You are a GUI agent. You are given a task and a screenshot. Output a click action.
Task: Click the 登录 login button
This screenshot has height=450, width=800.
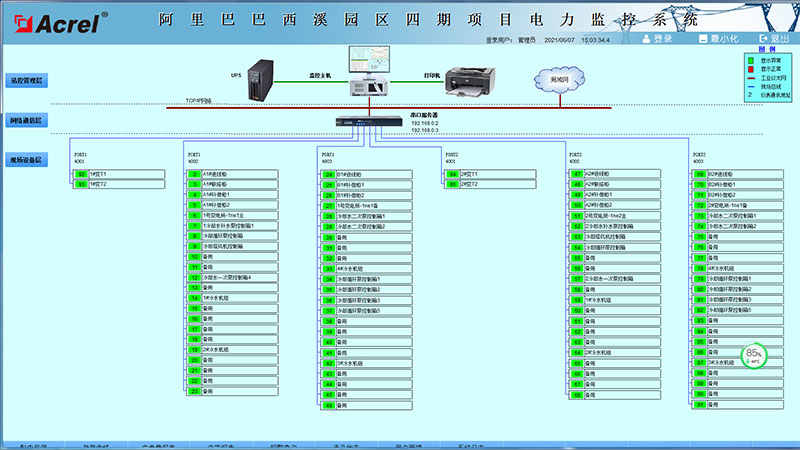point(656,39)
